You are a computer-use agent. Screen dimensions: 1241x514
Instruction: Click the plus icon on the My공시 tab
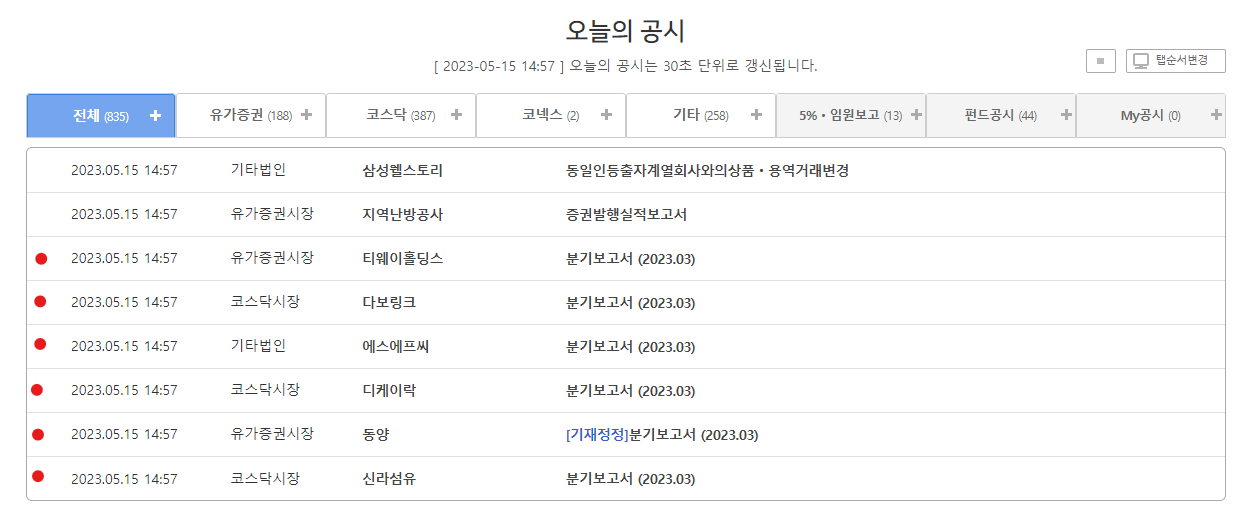[1216, 115]
